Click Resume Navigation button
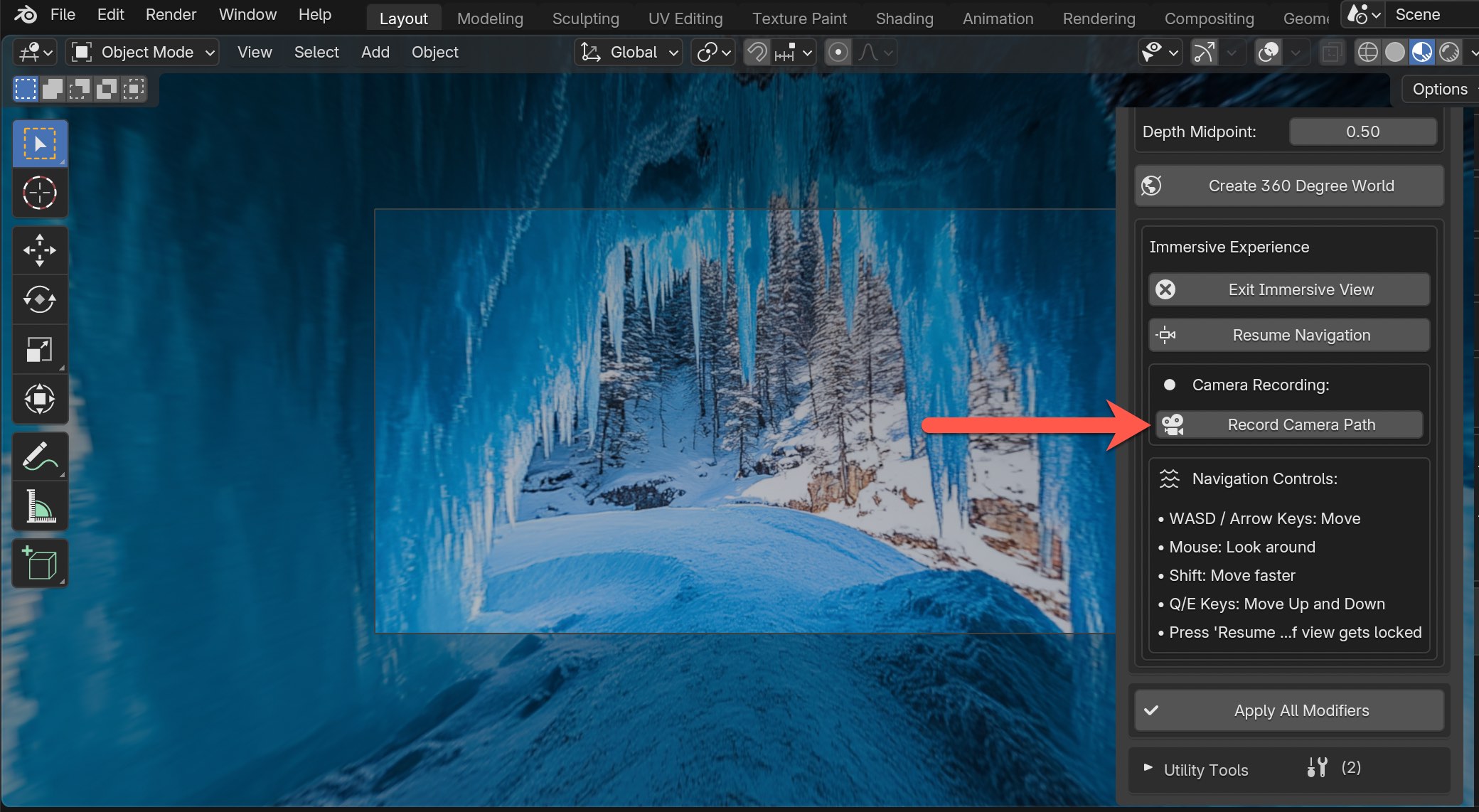The height and width of the screenshot is (812, 1479). point(1289,335)
